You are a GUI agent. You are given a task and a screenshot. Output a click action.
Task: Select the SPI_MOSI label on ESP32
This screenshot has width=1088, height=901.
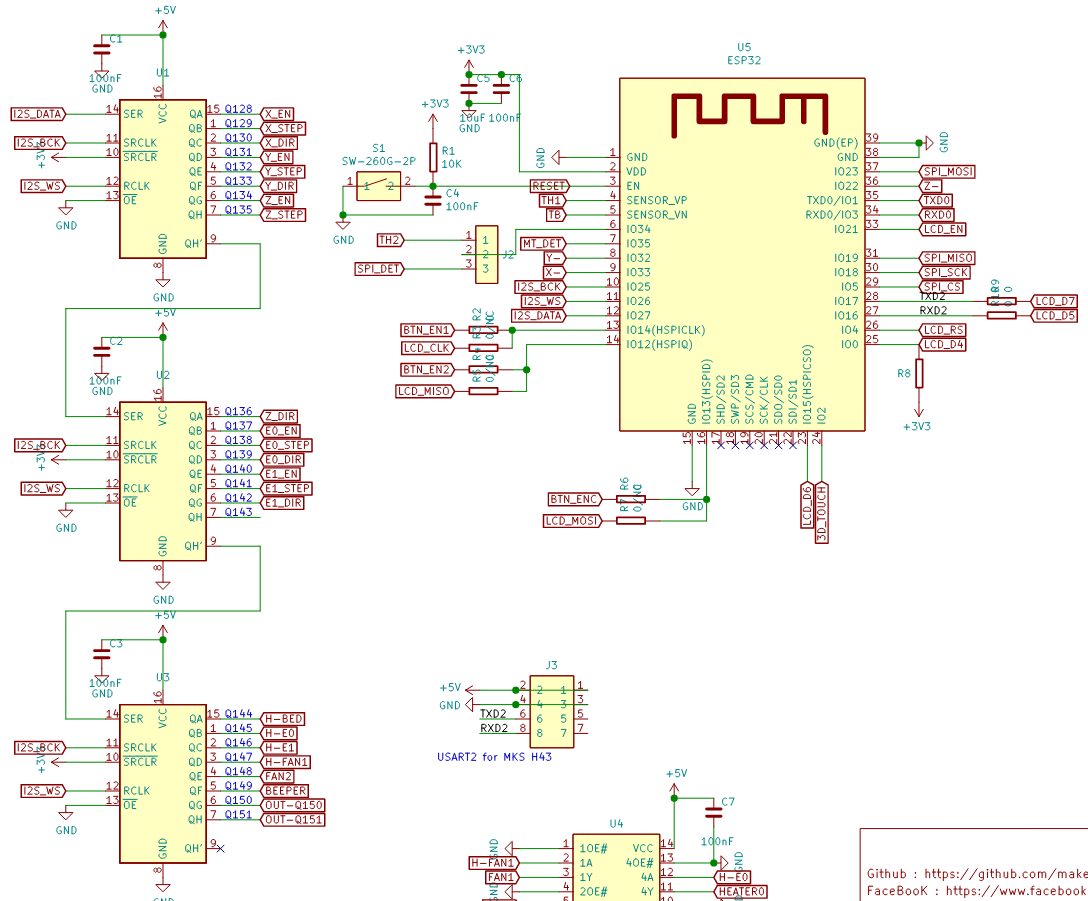click(x=948, y=171)
